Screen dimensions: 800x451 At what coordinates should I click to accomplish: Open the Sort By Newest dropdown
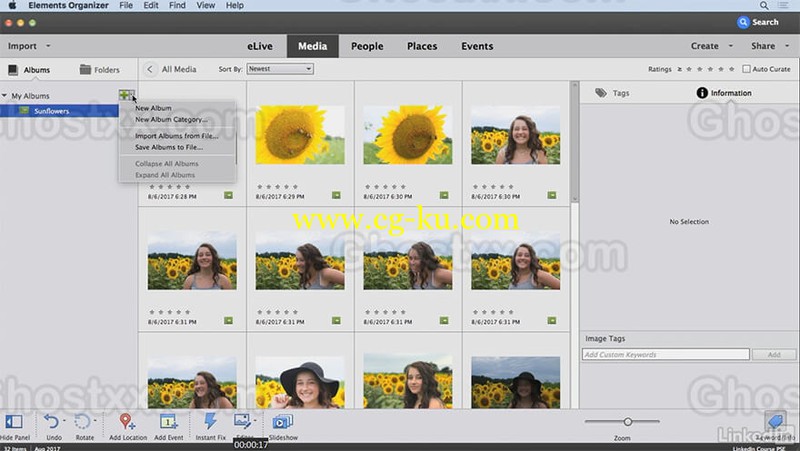click(x=280, y=69)
